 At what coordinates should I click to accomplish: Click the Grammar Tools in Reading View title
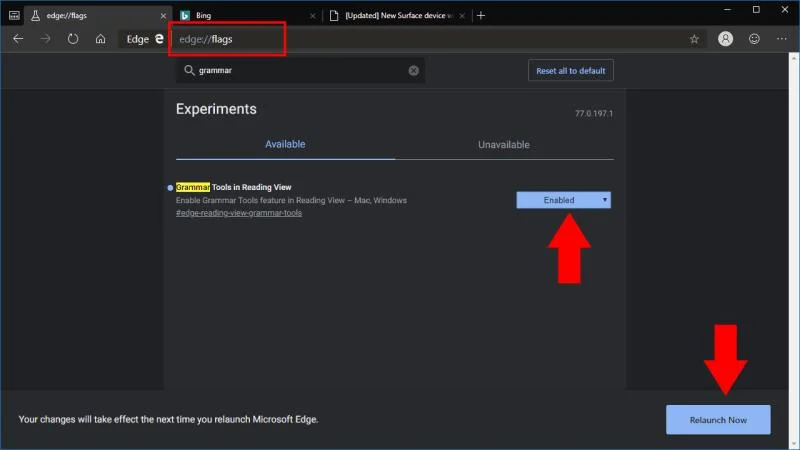(234, 187)
